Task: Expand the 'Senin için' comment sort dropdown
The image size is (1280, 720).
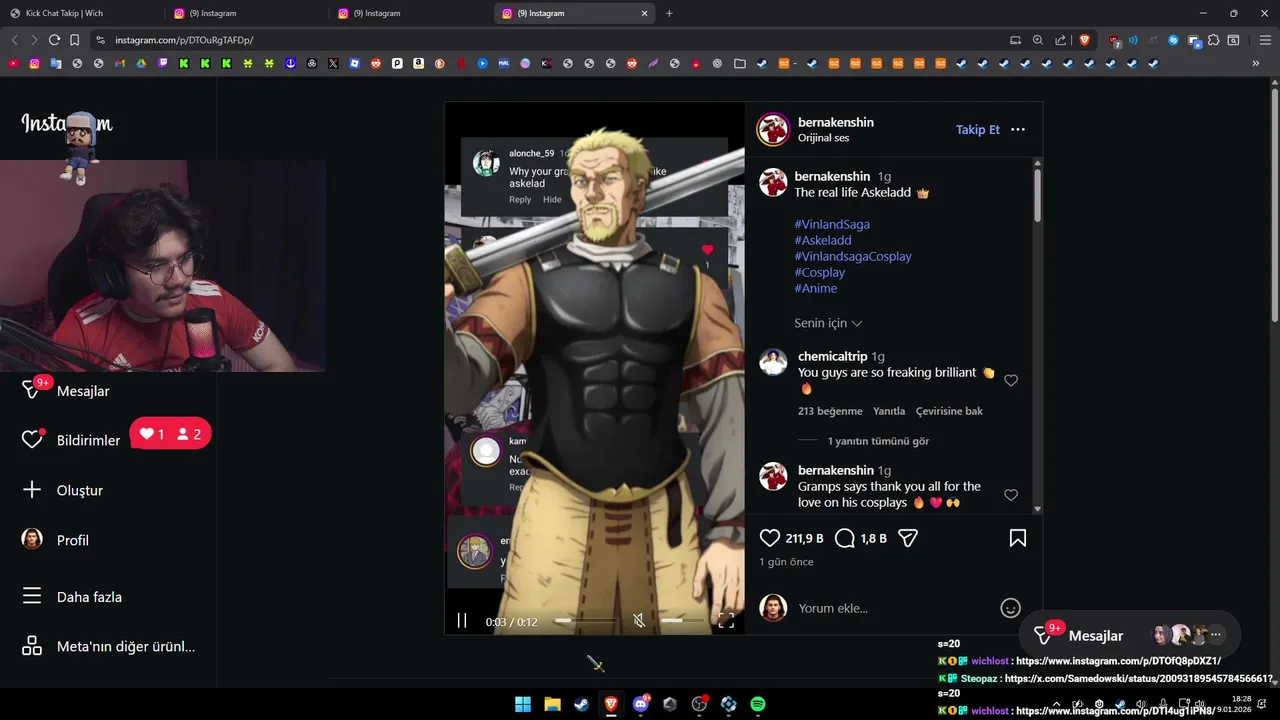Action: point(828,323)
